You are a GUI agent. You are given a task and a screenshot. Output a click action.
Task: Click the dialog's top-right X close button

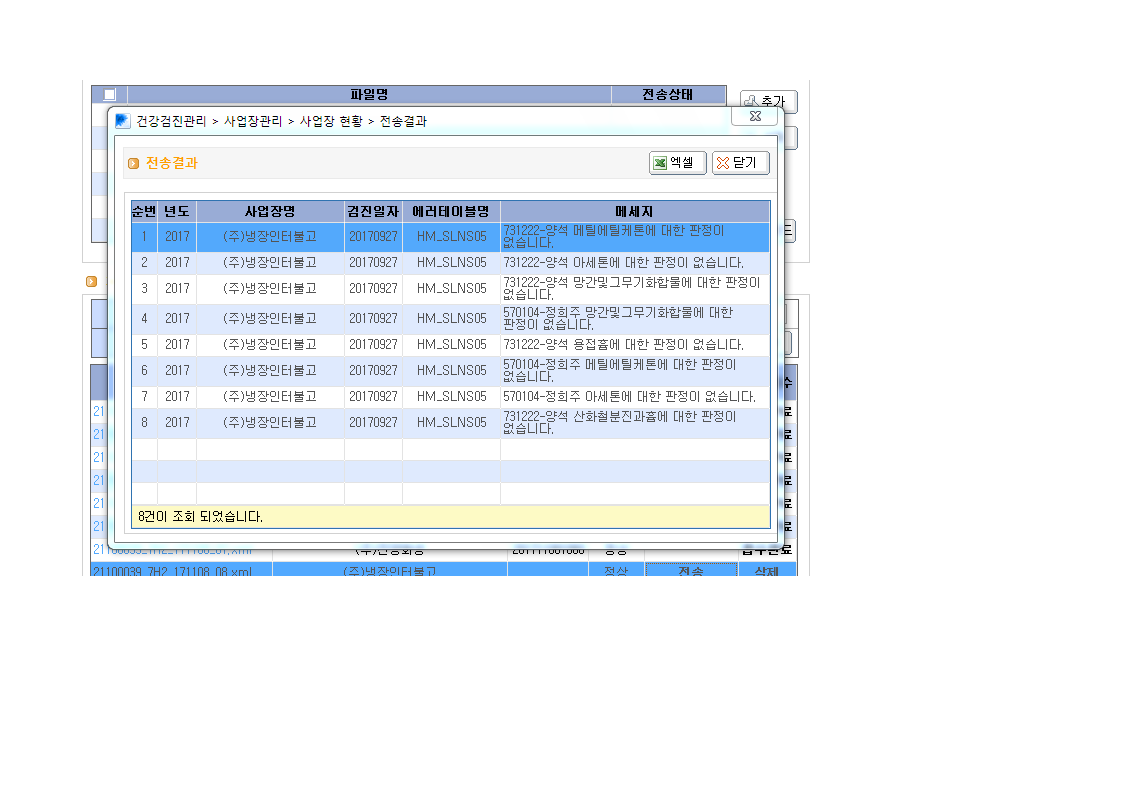(754, 116)
